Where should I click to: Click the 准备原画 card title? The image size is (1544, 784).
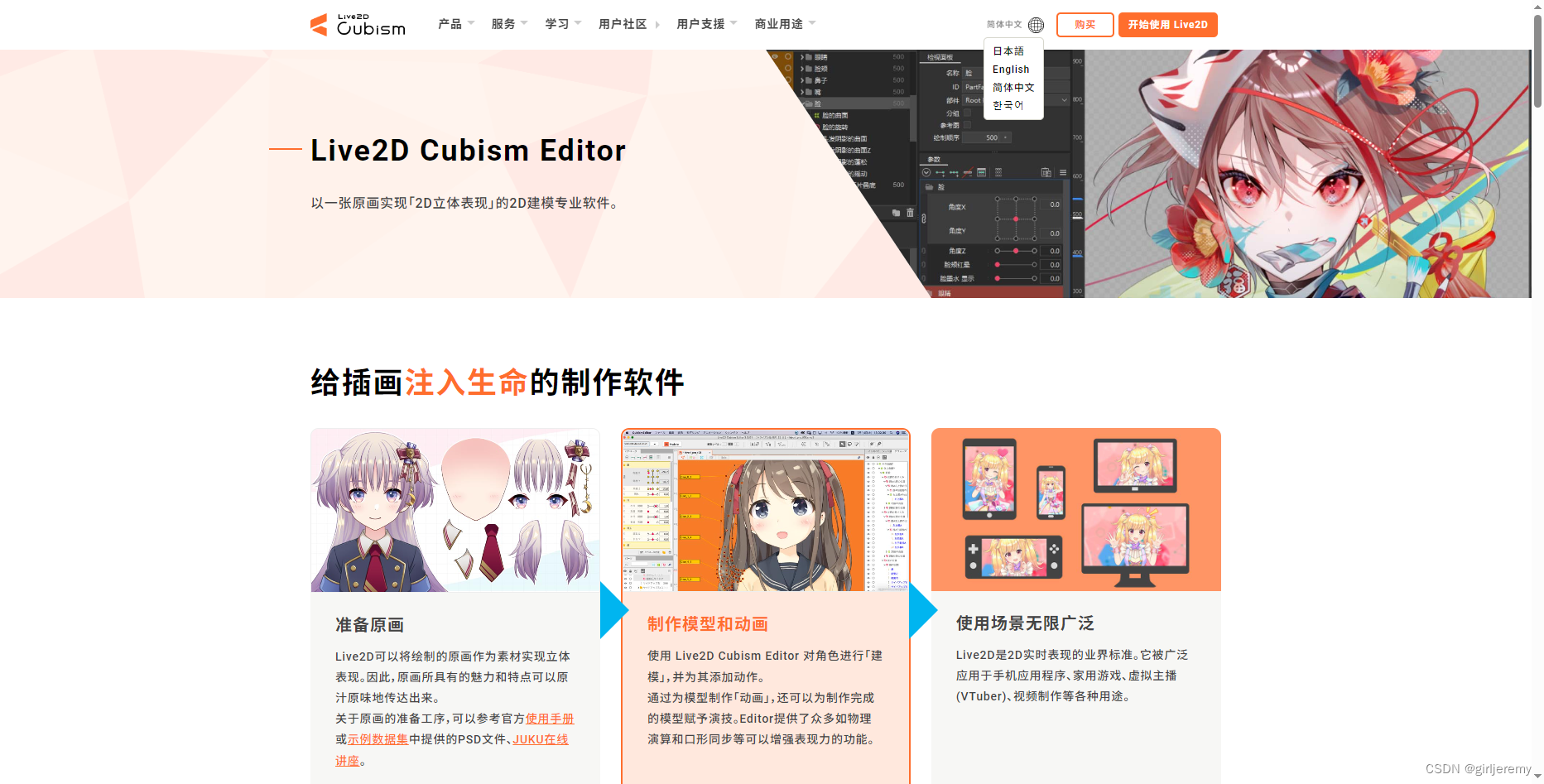(369, 625)
